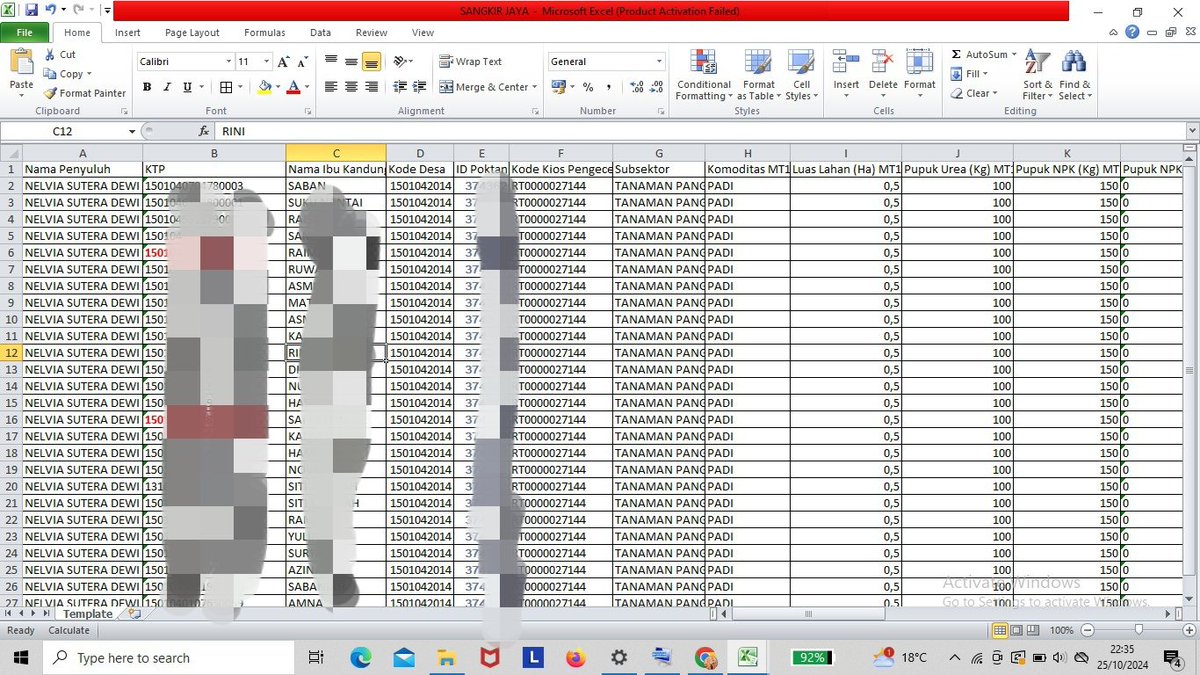Toggle Underline formatting
Image resolution: width=1200 pixels, height=675 pixels.
click(187, 87)
